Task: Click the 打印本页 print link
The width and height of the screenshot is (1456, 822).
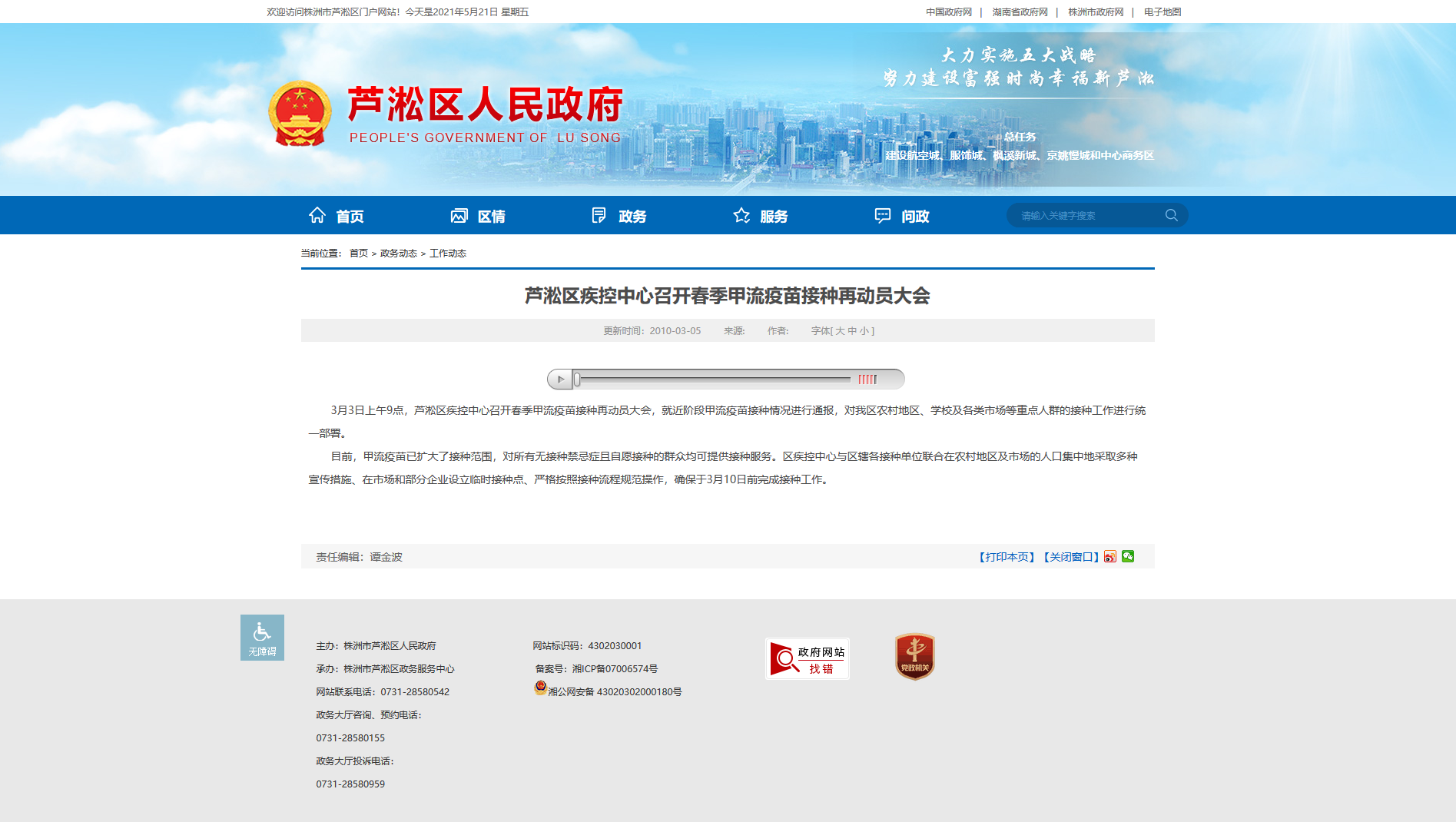Action: tap(1007, 557)
